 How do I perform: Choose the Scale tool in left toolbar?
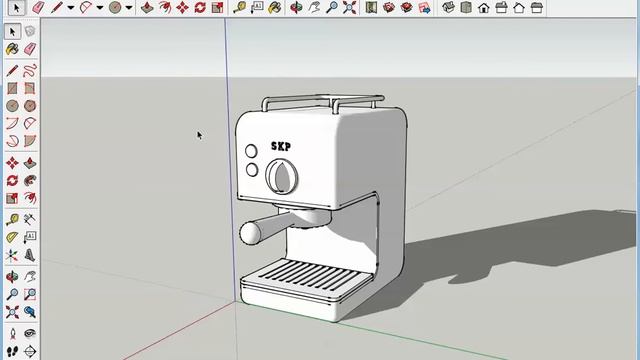[12, 198]
